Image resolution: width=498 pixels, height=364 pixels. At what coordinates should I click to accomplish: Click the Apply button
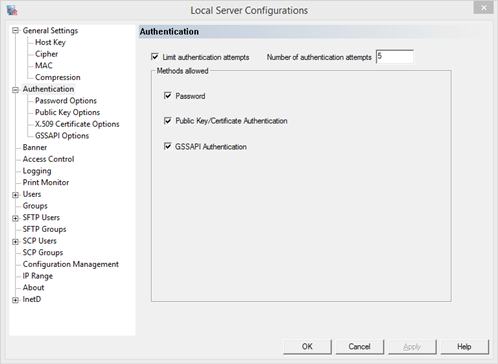412,347
